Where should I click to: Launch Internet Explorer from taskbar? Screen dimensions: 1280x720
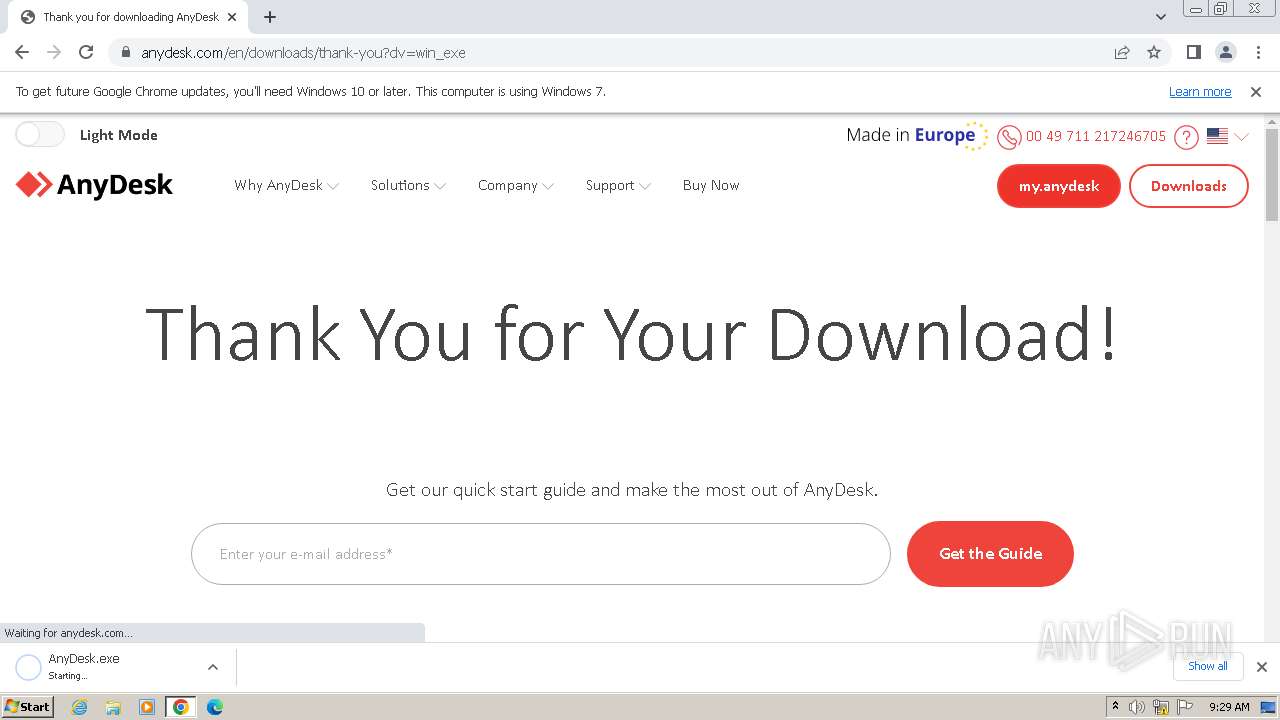point(80,707)
